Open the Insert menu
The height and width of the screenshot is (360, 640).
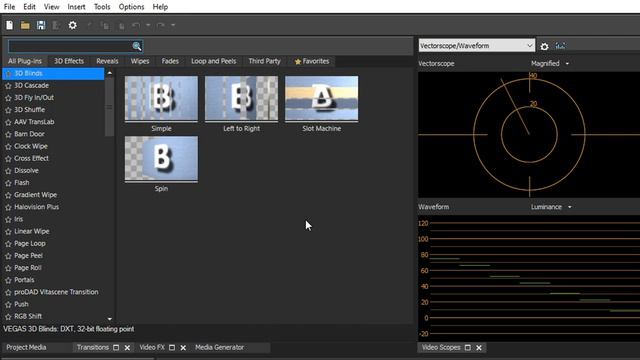coord(76,7)
